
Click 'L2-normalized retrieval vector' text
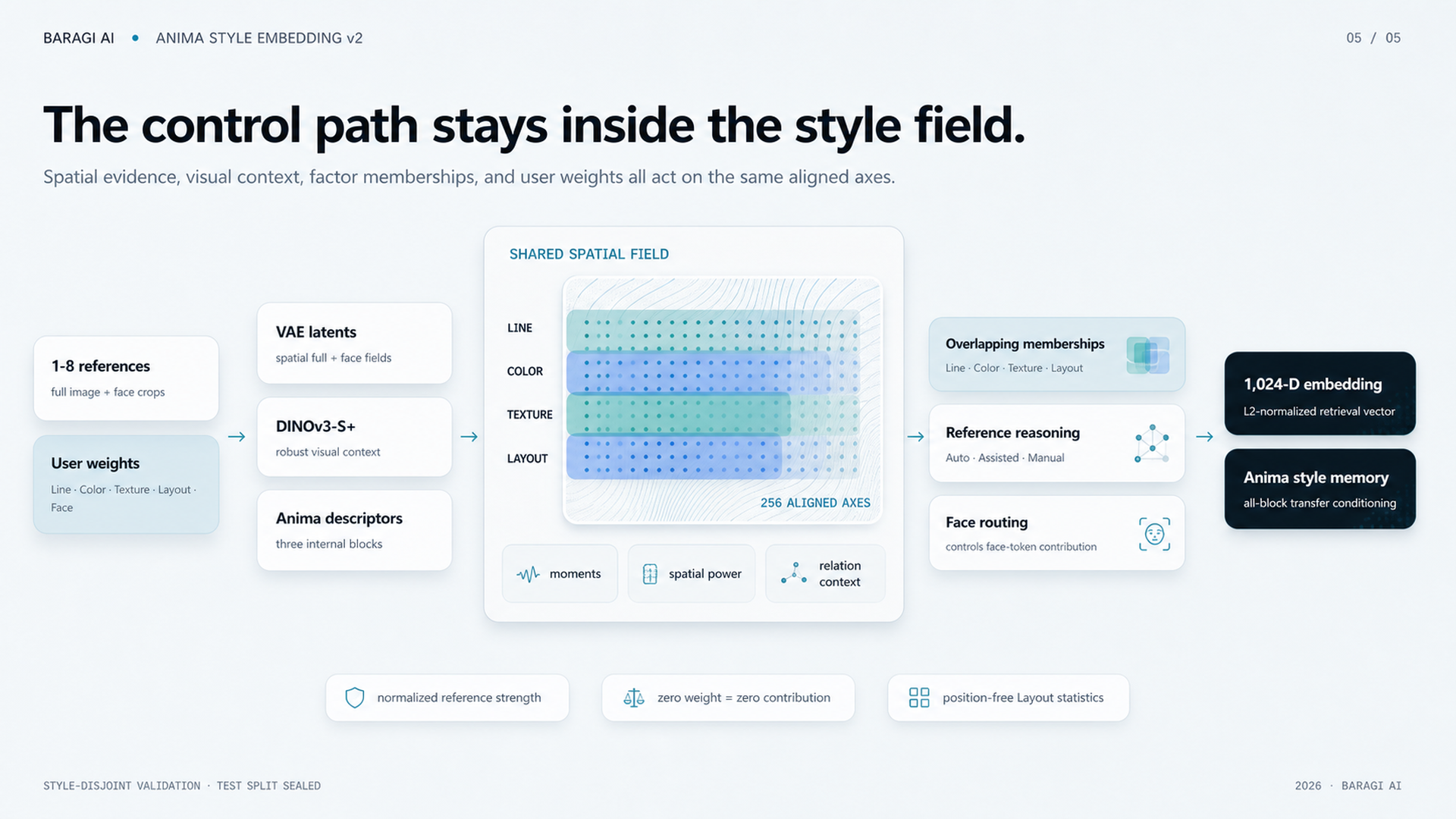1319,412
